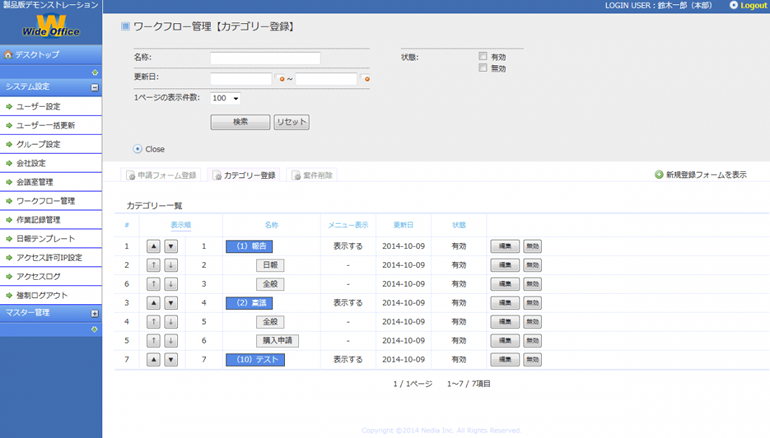Disable the (1) 報告 category
Image resolution: width=770 pixels, height=438 pixels.
532,246
